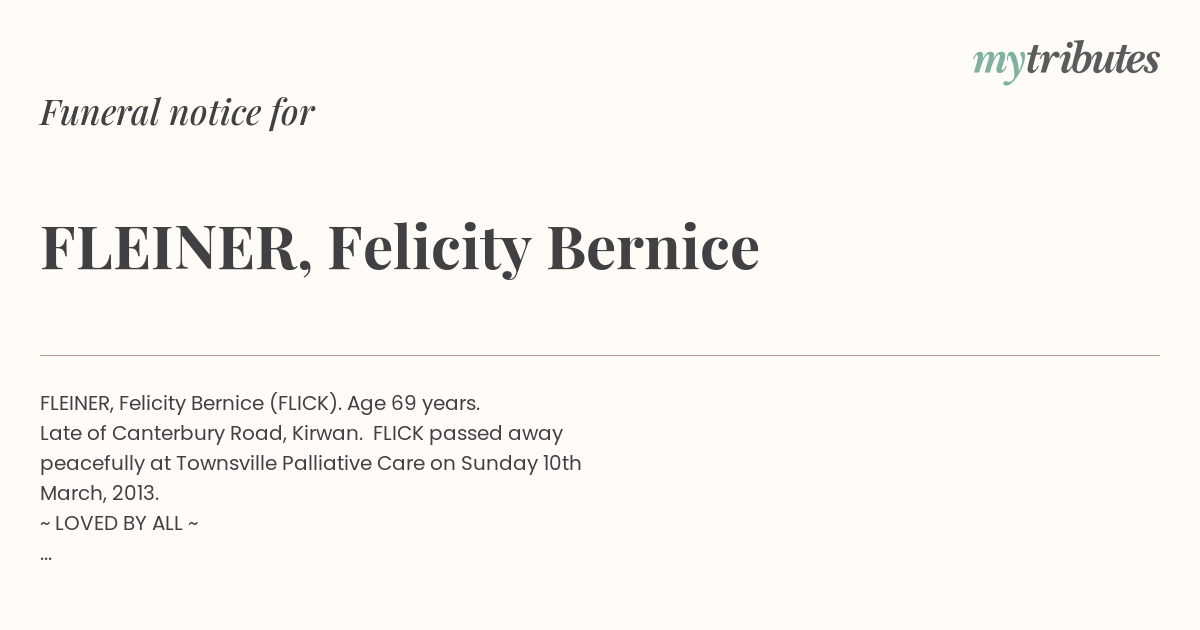
Task: Click the "(FLICK)" nickname in notice text
Action: (x=304, y=404)
